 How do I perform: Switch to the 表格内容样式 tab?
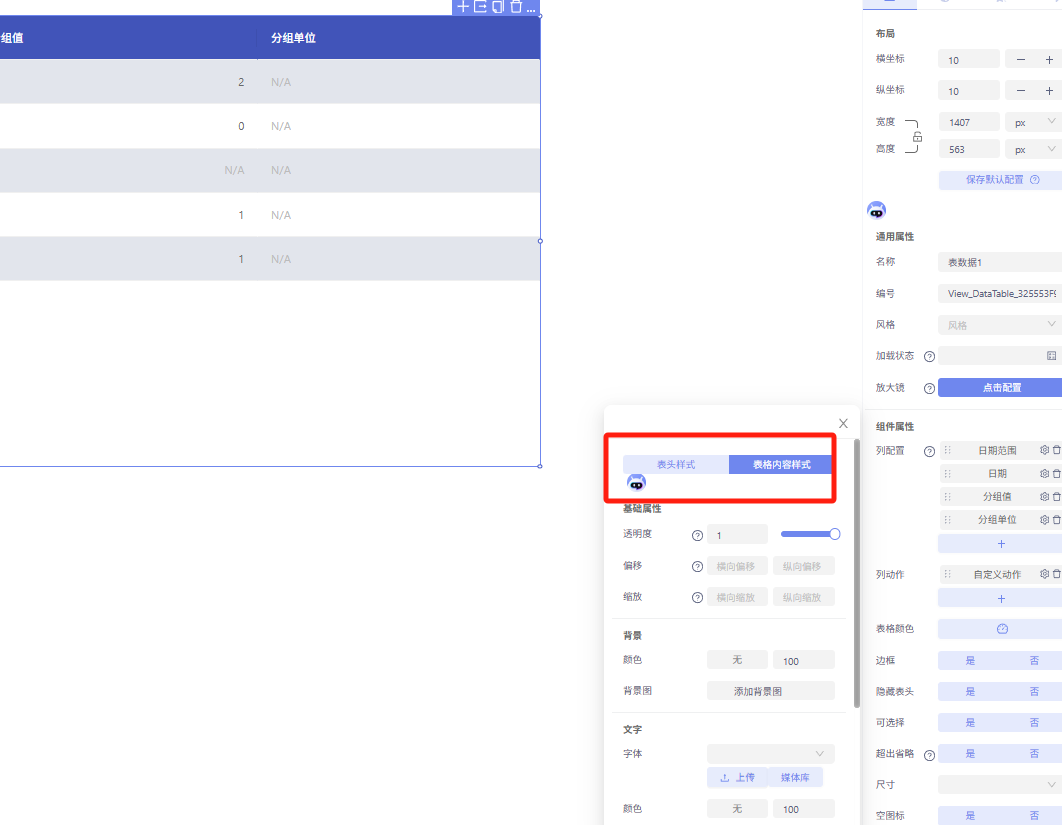(x=781, y=465)
